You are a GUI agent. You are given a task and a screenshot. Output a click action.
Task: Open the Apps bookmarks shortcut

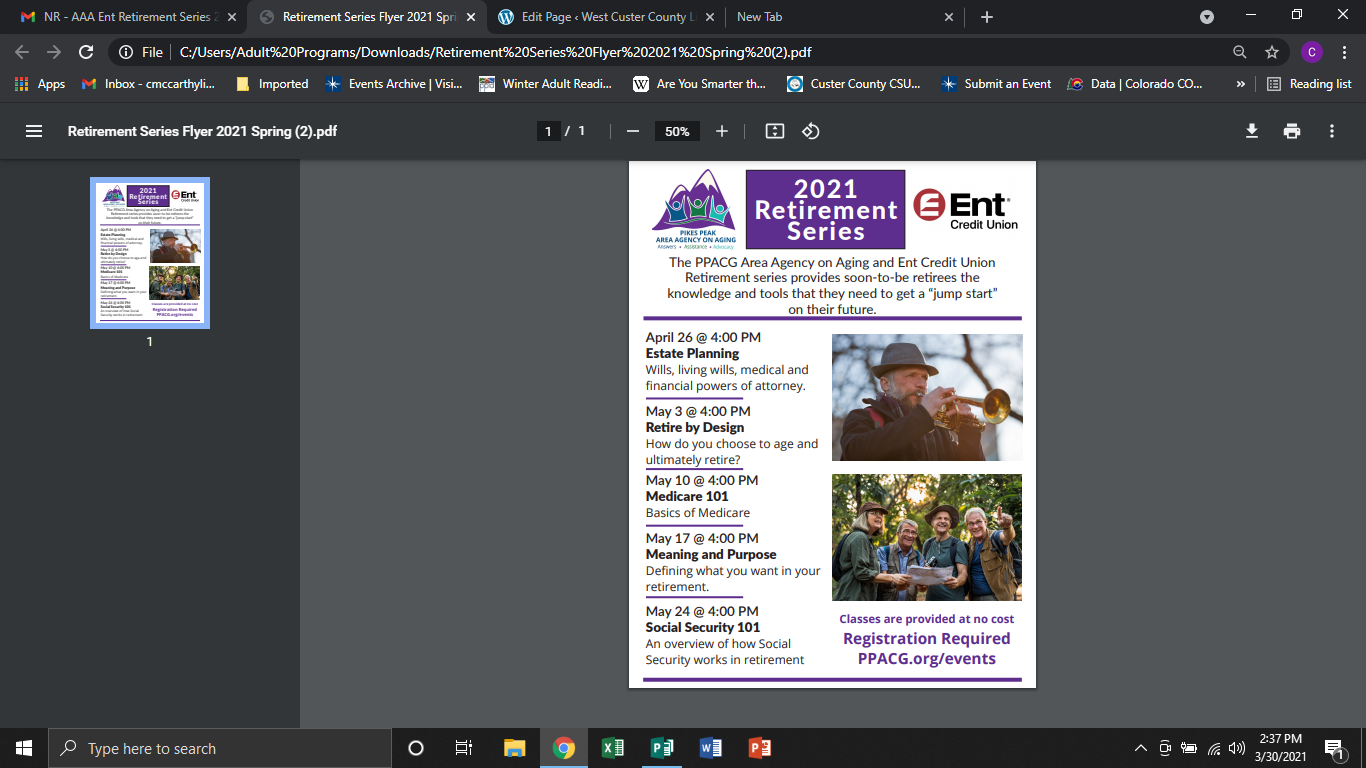click(x=41, y=84)
